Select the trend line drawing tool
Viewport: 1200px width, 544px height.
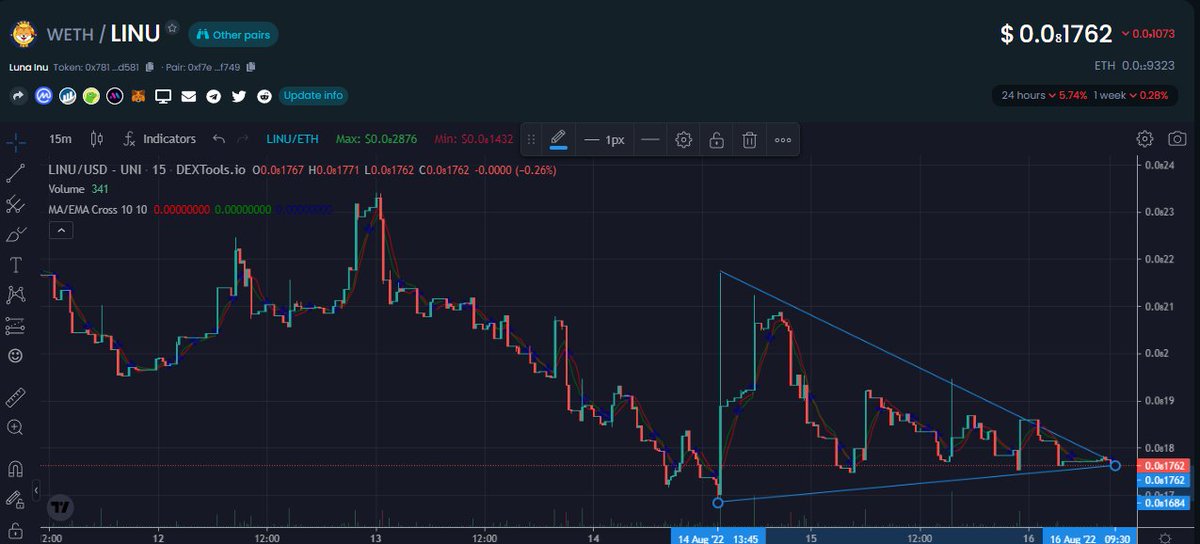coord(15,172)
